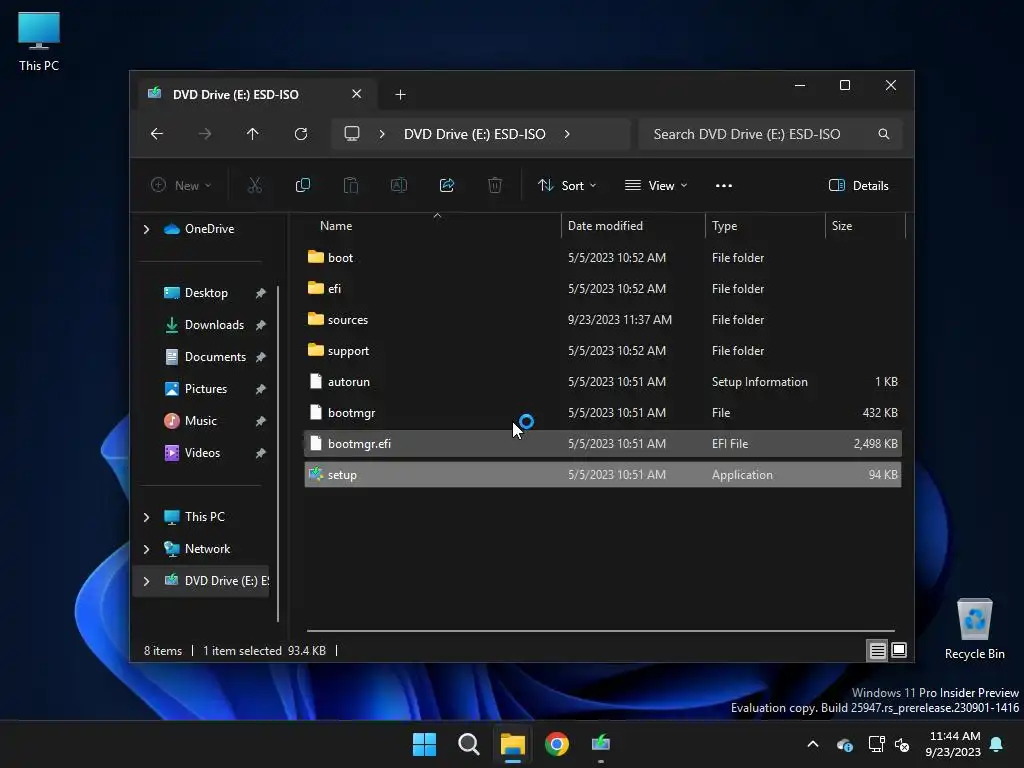Open the Start menu
Viewport: 1024px width, 768px height.
424,744
